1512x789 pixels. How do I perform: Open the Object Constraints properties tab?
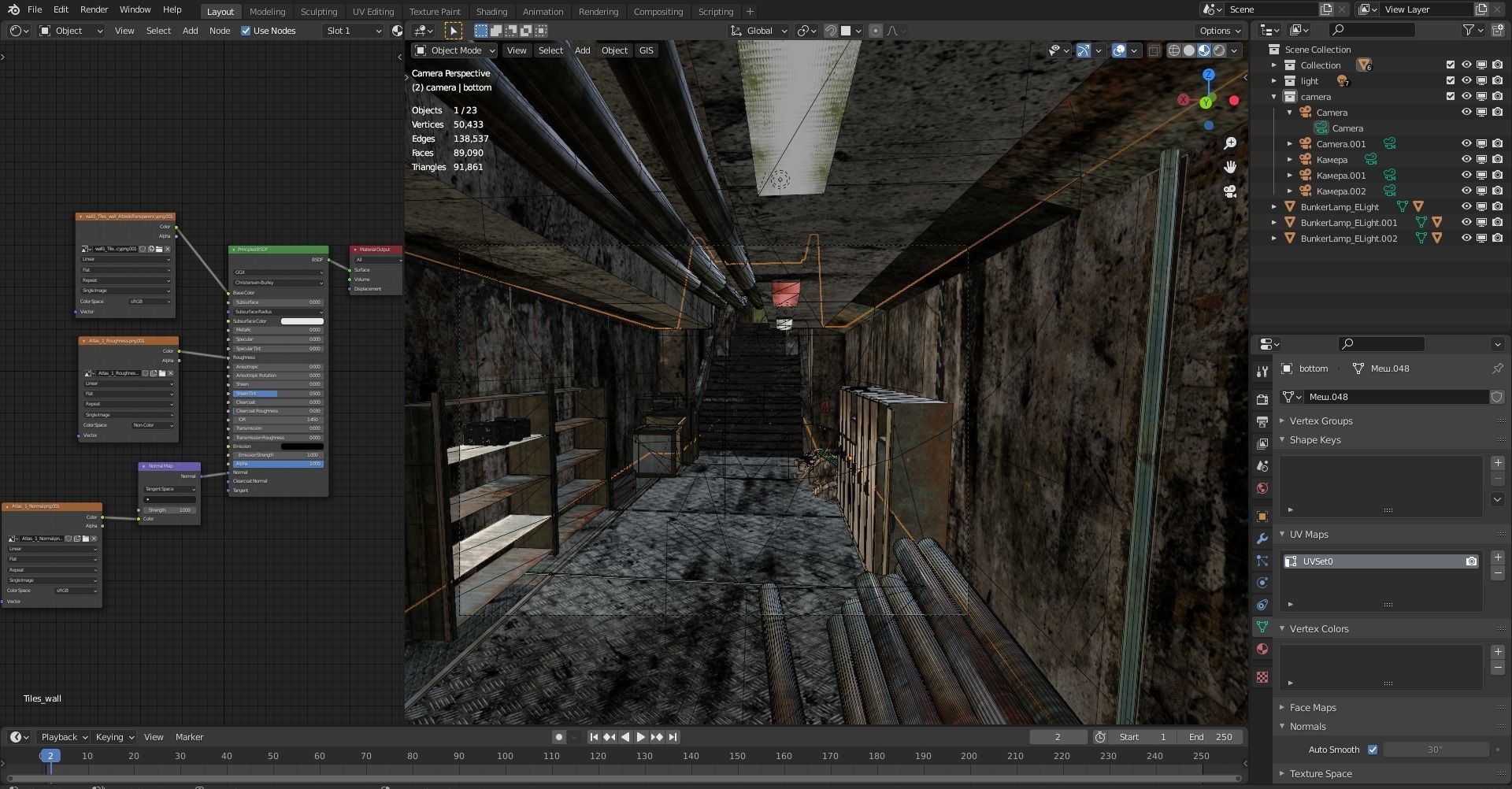point(1262,605)
